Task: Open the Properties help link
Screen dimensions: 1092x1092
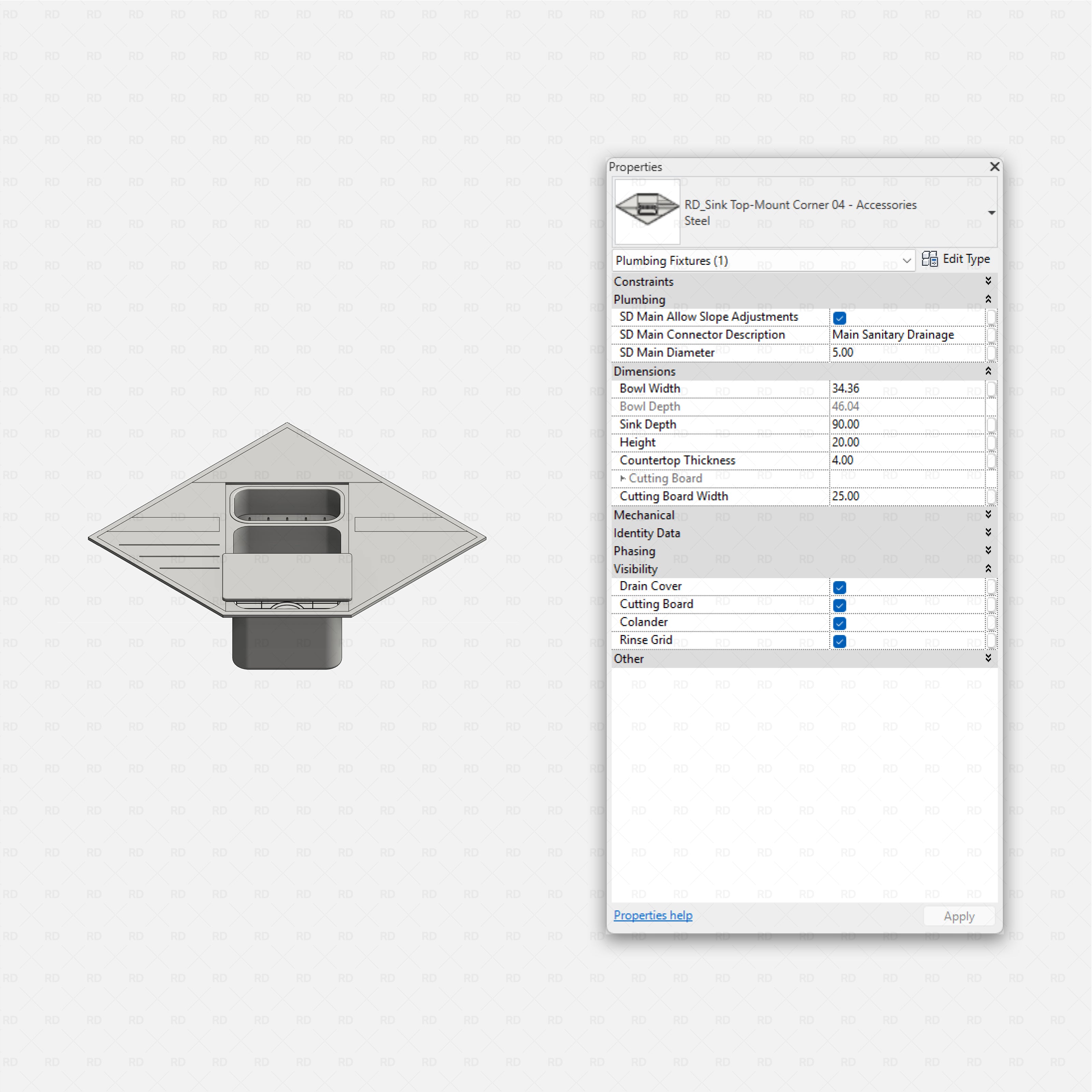Action: (652, 915)
